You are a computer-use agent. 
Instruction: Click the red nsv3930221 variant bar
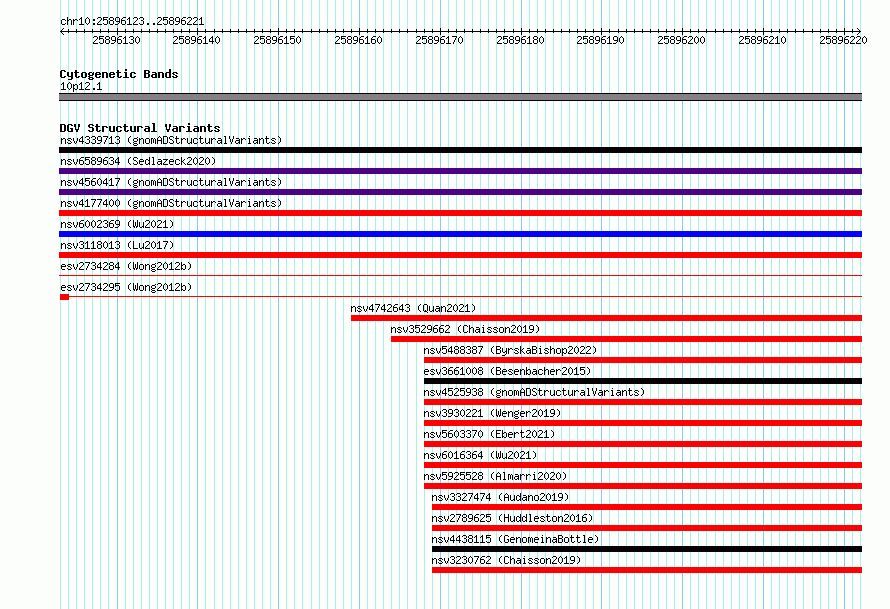click(x=643, y=423)
